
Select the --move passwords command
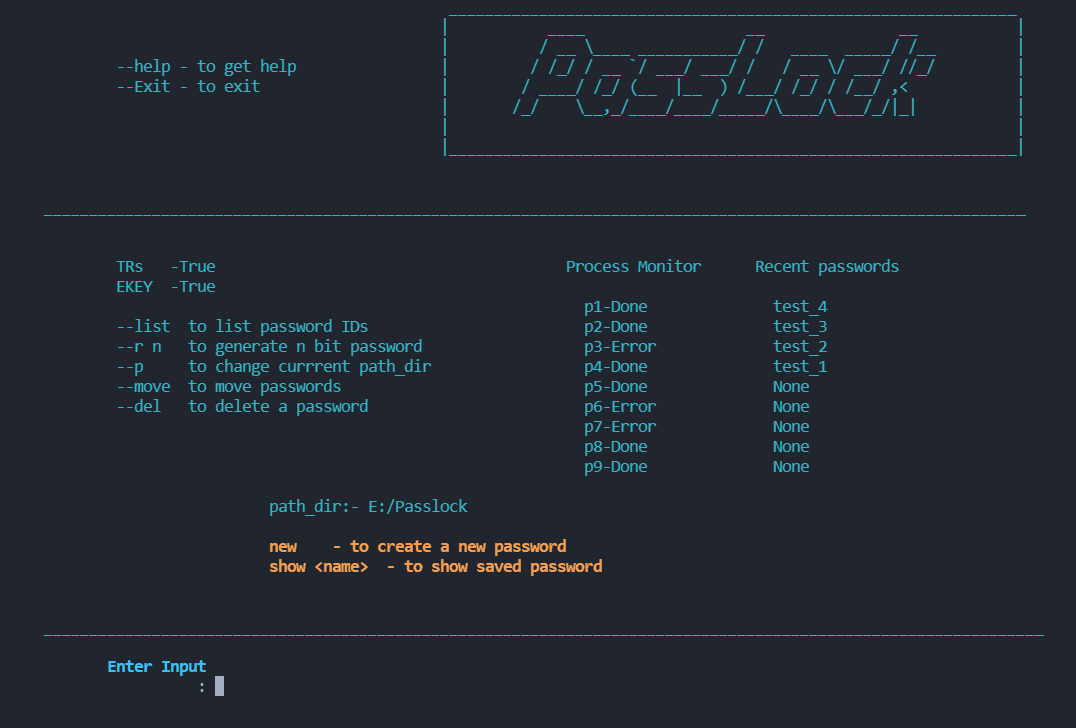[x=143, y=386]
